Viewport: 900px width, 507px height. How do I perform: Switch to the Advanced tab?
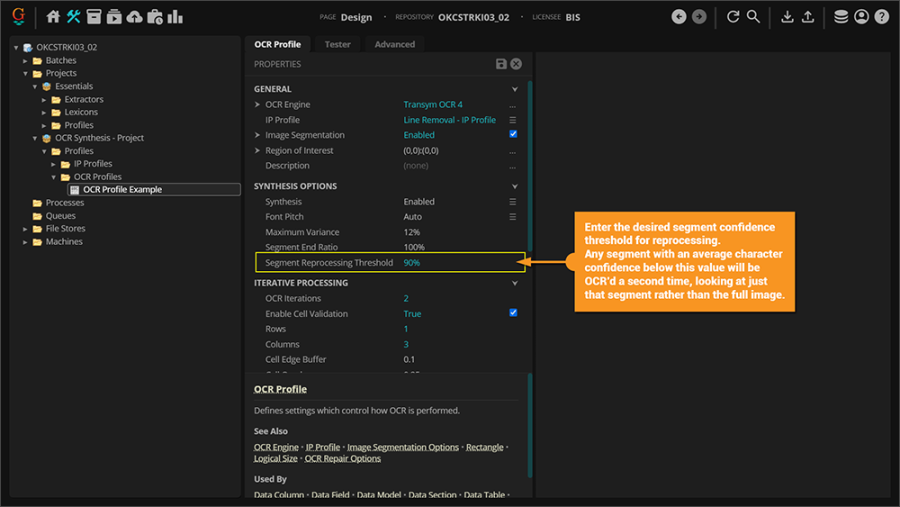coord(394,44)
